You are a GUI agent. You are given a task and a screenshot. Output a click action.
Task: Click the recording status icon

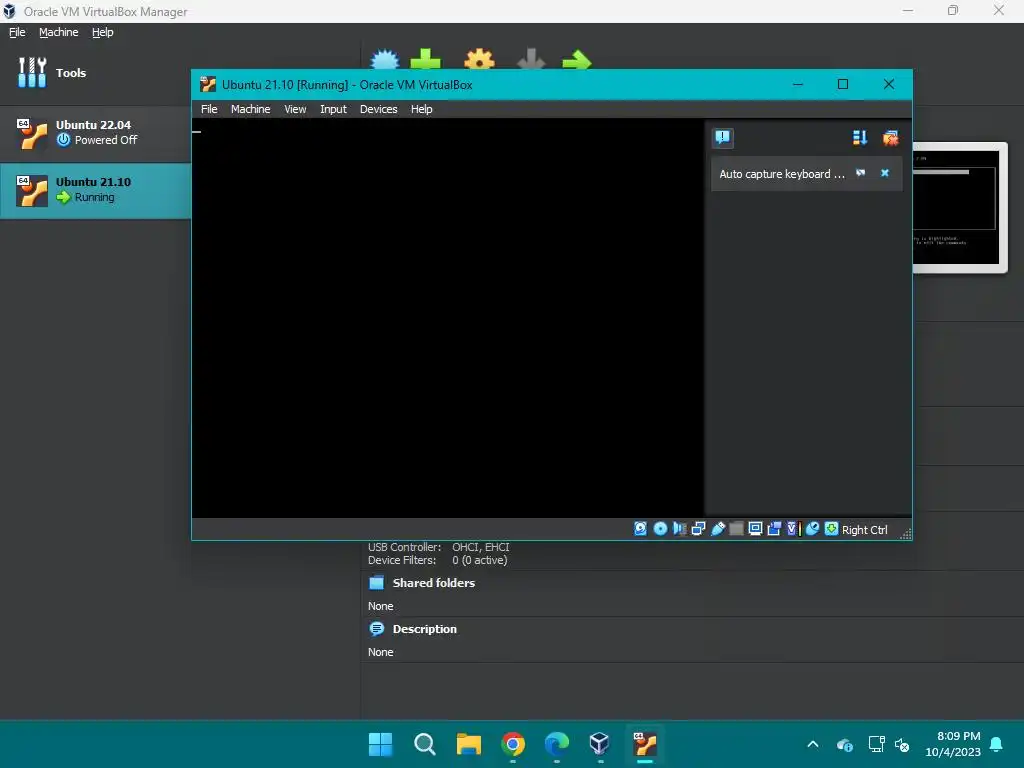point(774,529)
